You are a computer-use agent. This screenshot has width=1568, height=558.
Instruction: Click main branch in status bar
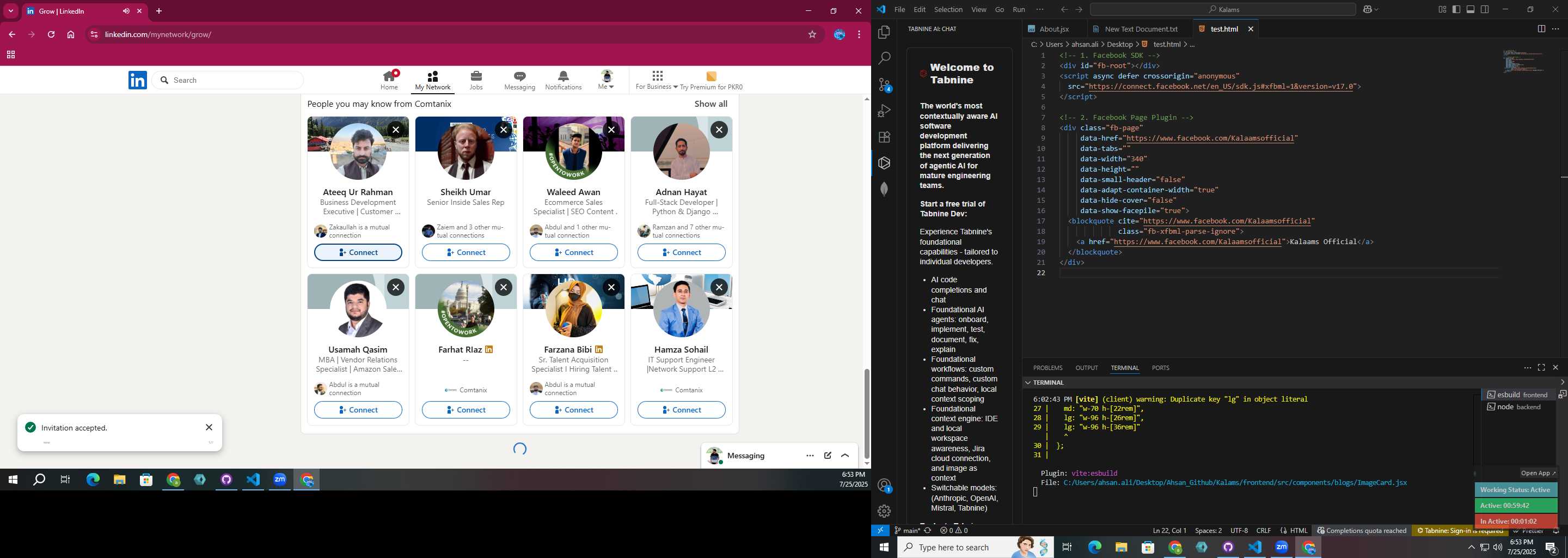click(907, 531)
